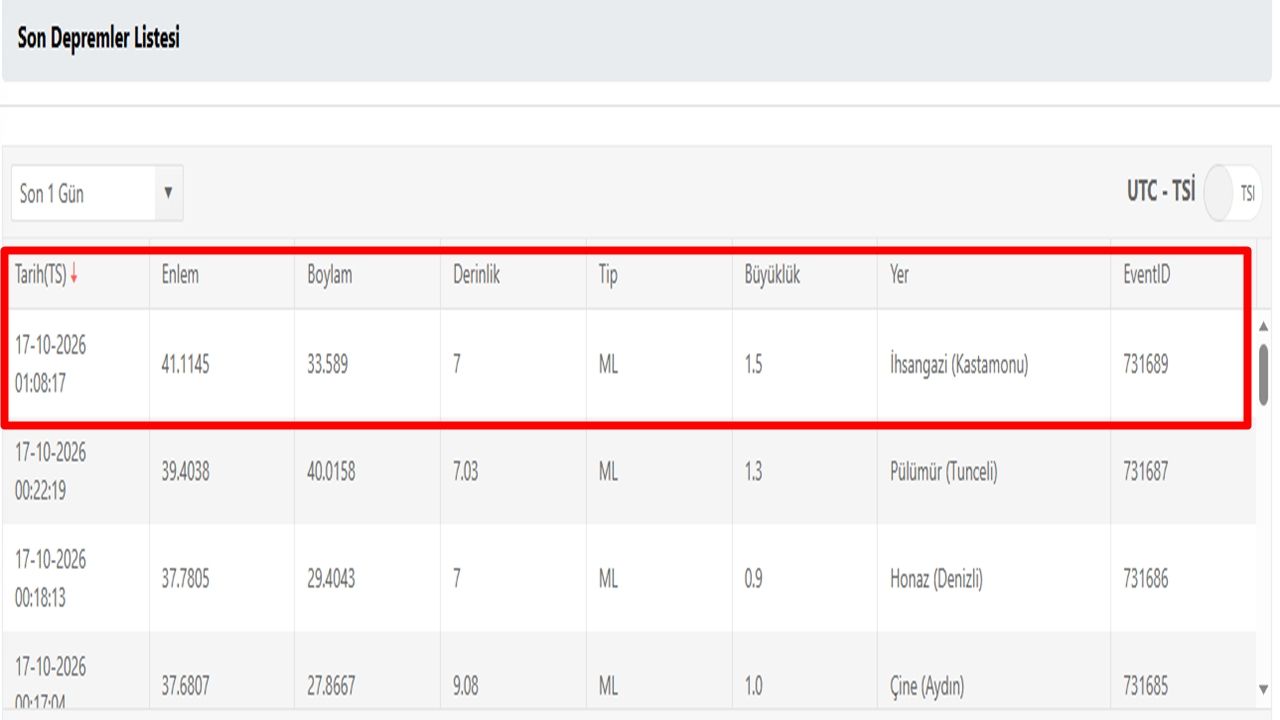
Task: Sort the table by Boylam column header
Action: click(329, 275)
